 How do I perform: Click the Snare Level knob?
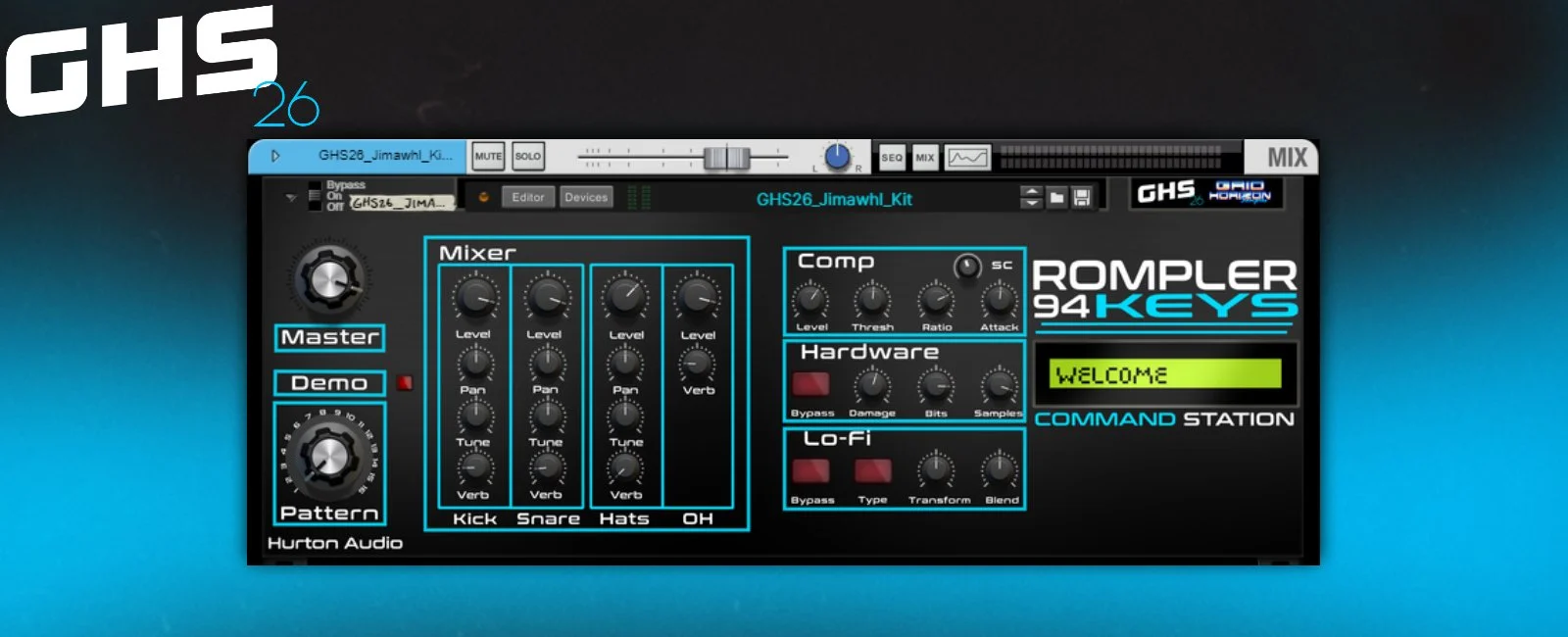coord(546,298)
